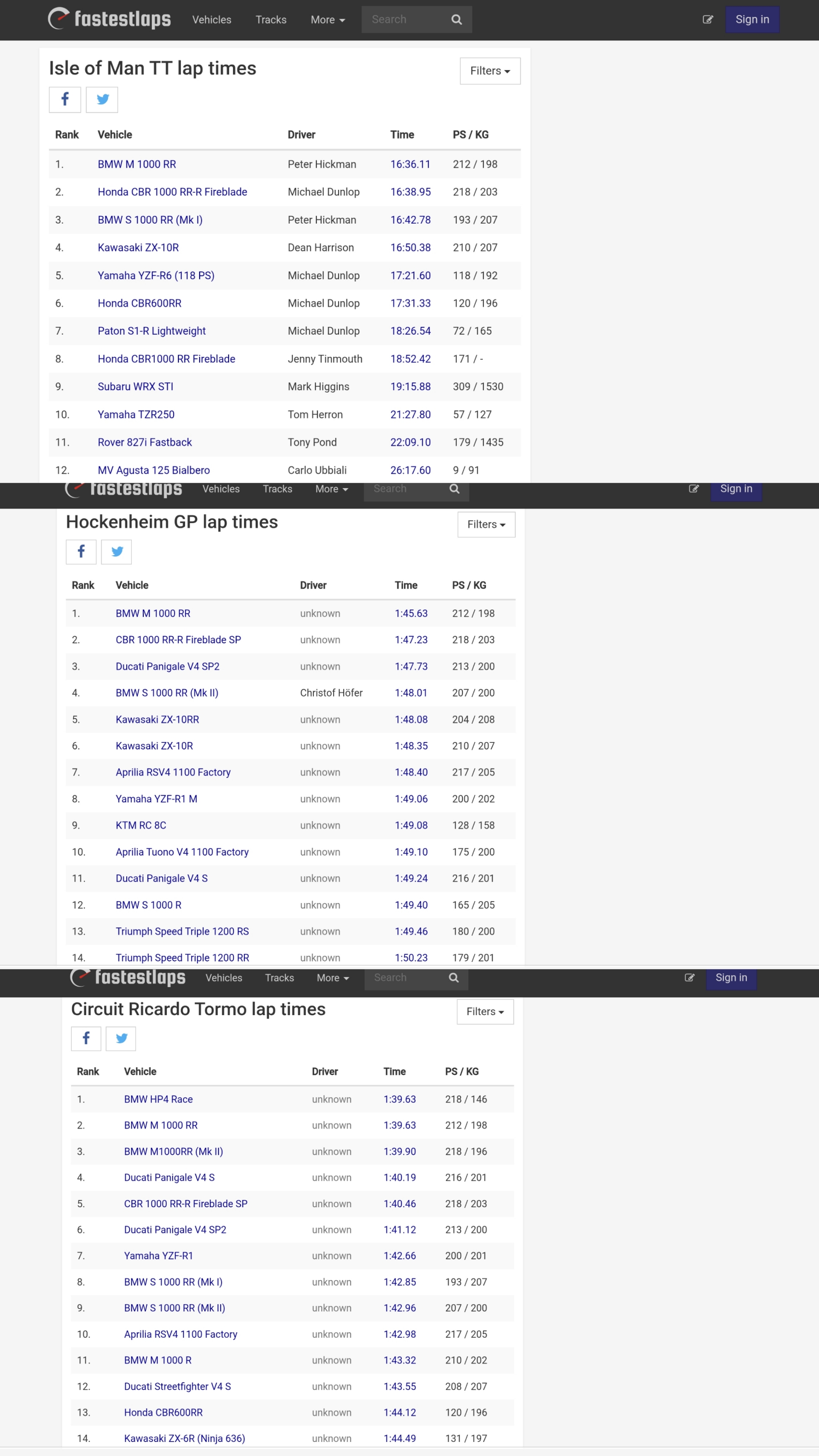Open lap time 19:15.88 by Mark Higgins
The width and height of the screenshot is (819, 1456).
tap(410, 387)
